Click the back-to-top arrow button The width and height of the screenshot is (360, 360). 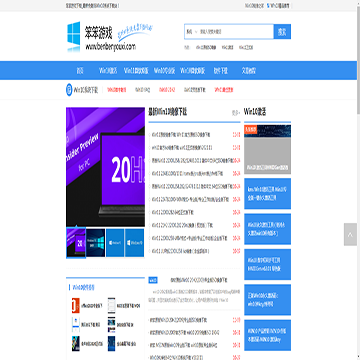[x=350, y=234]
